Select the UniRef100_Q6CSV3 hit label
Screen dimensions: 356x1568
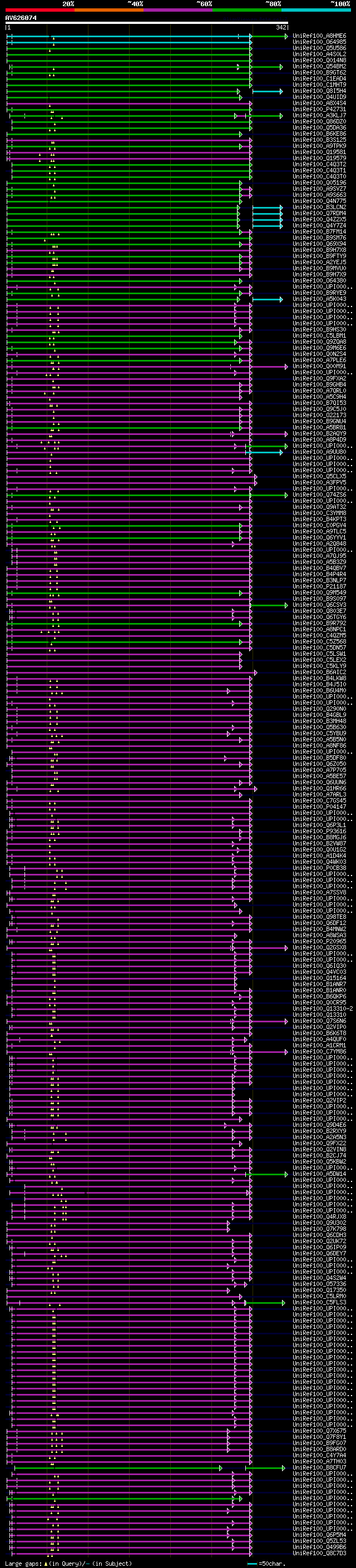coord(319,605)
